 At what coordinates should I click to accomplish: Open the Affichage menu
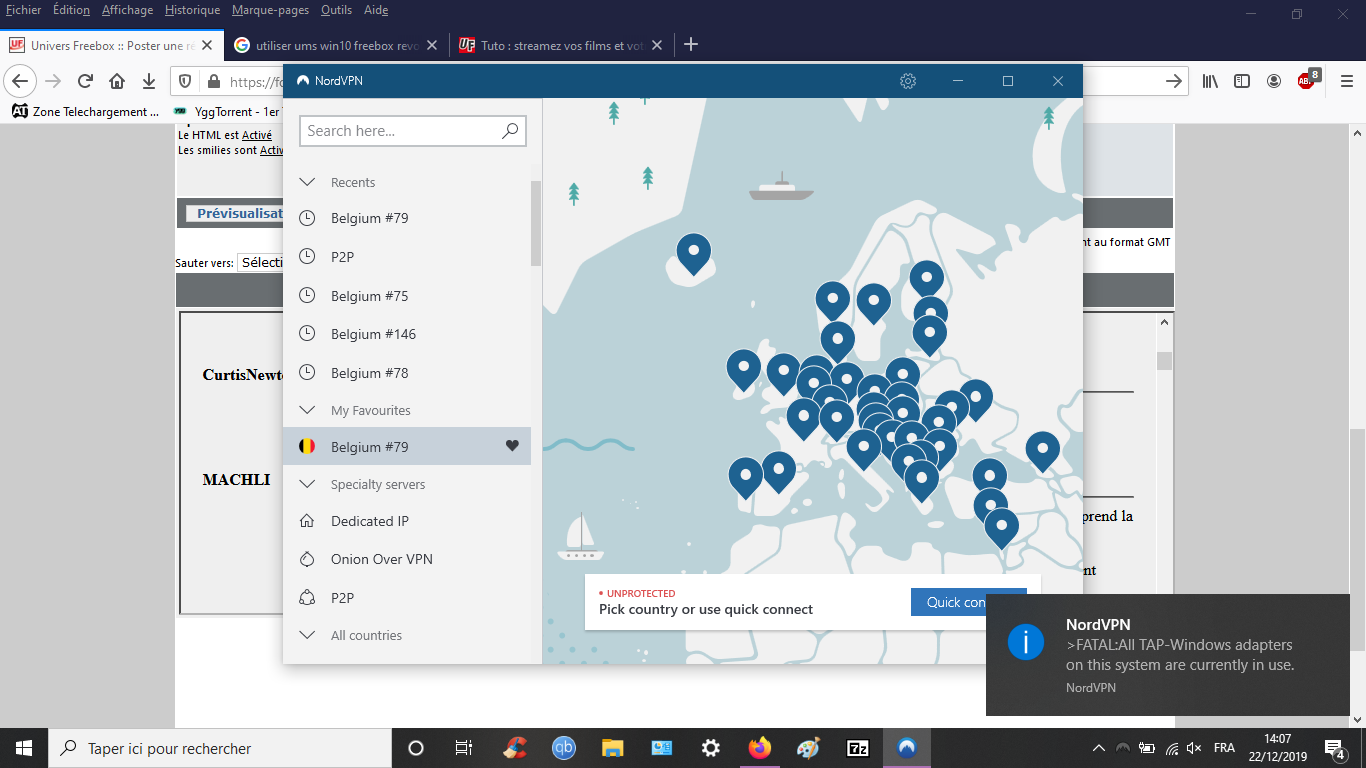127,10
